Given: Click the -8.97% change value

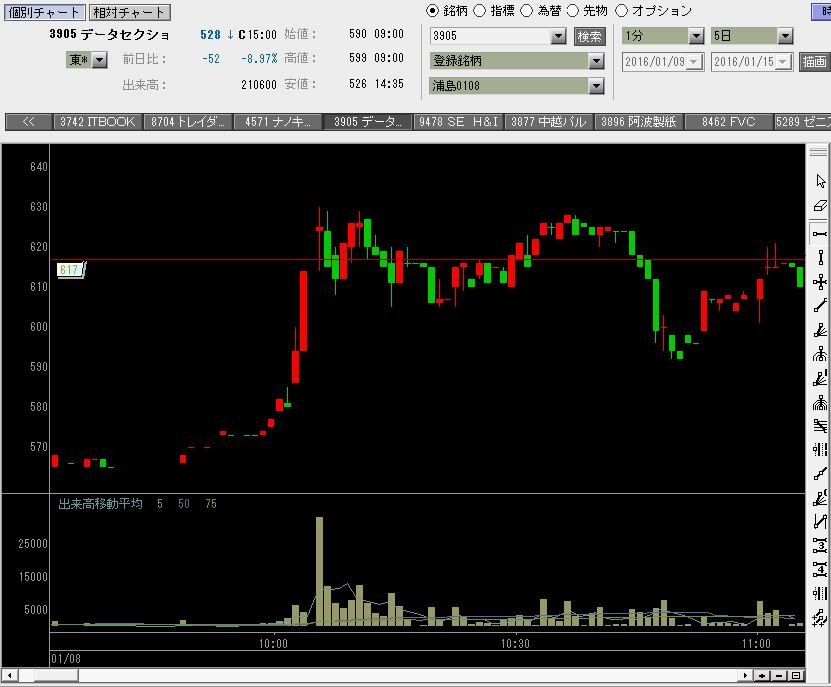Looking at the screenshot, I should (259, 59).
